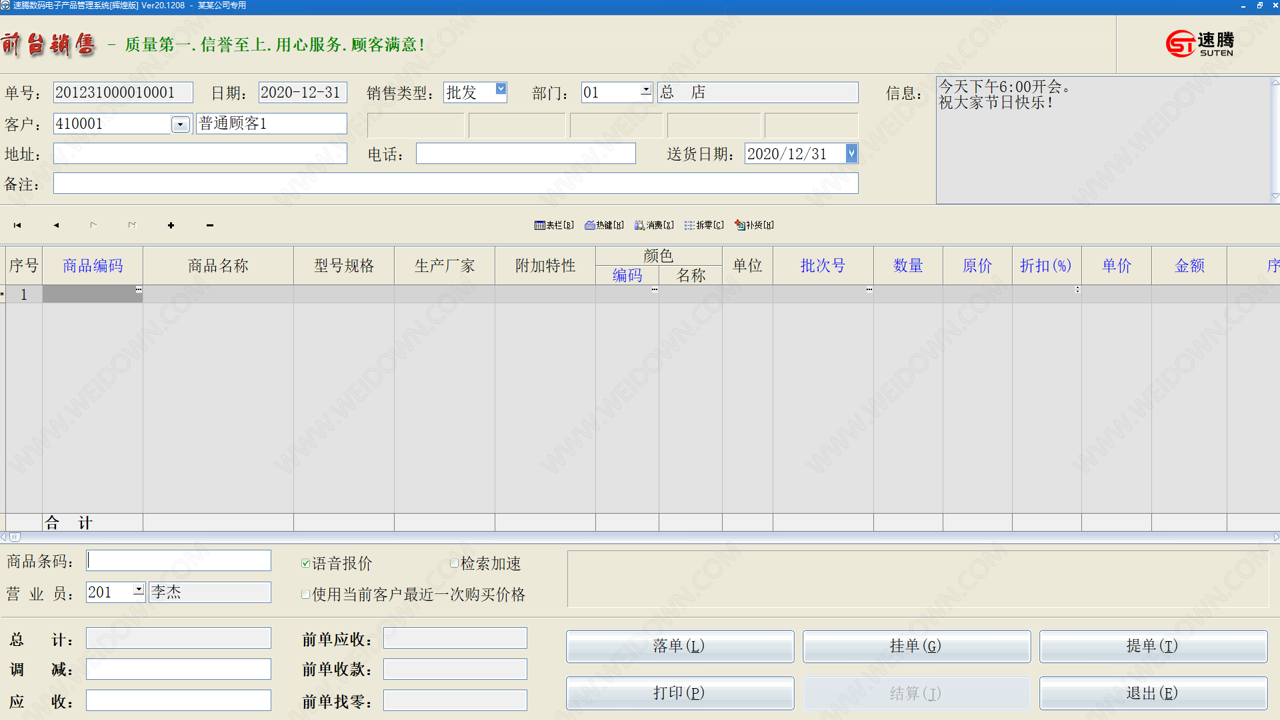1280x720 pixels.
Task: Open the 表栏 column settings tool
Action: [x=554, y=225]
